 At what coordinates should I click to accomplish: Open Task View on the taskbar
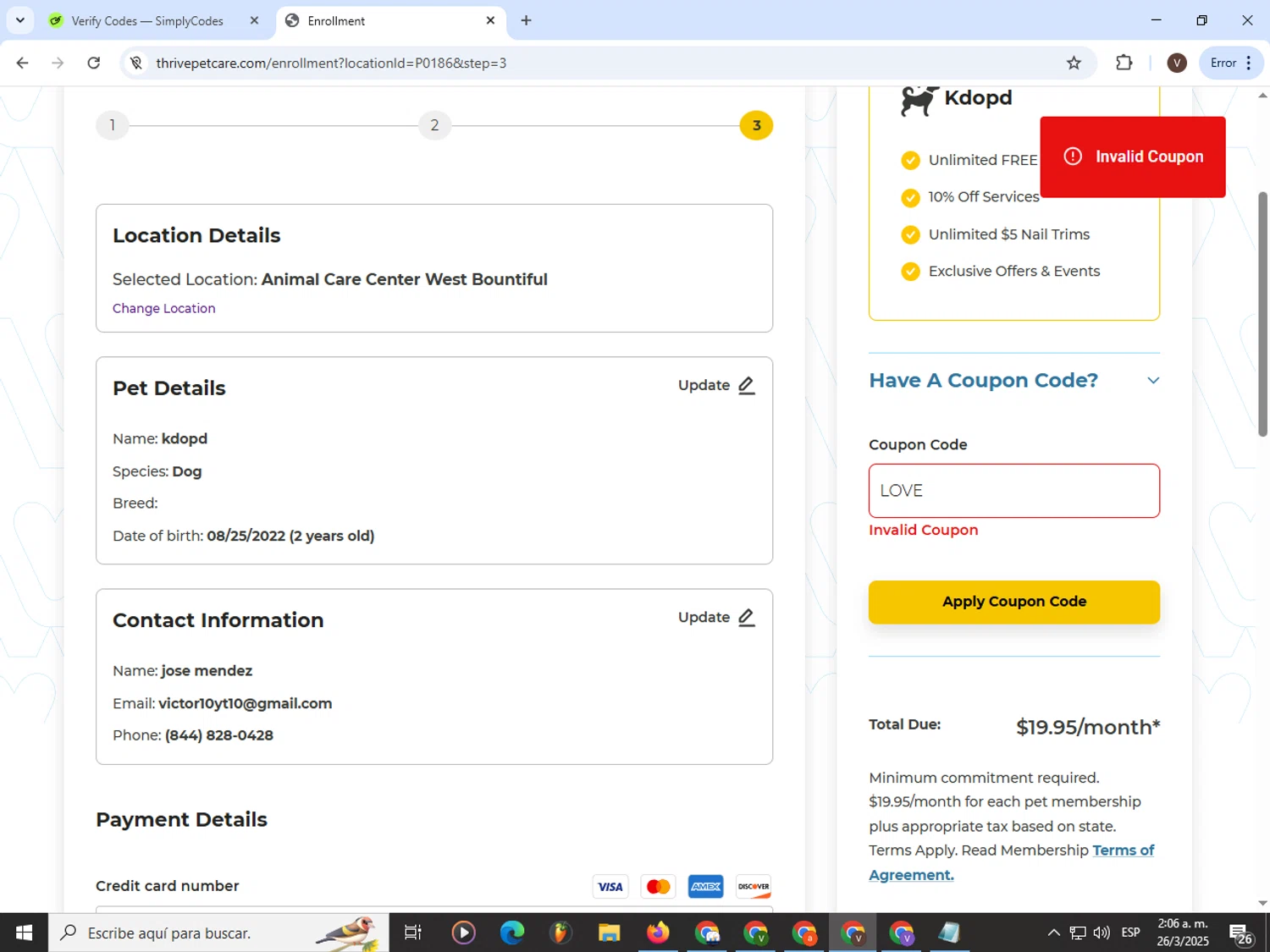[x=413, y=933]
